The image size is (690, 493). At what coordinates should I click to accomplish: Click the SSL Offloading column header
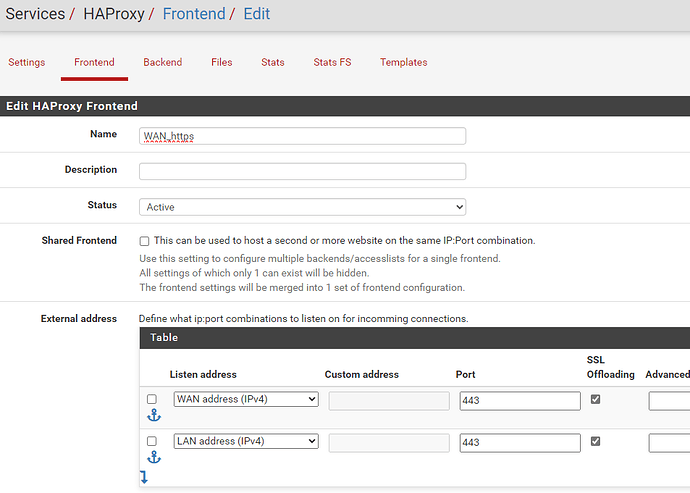click(610, 367)
